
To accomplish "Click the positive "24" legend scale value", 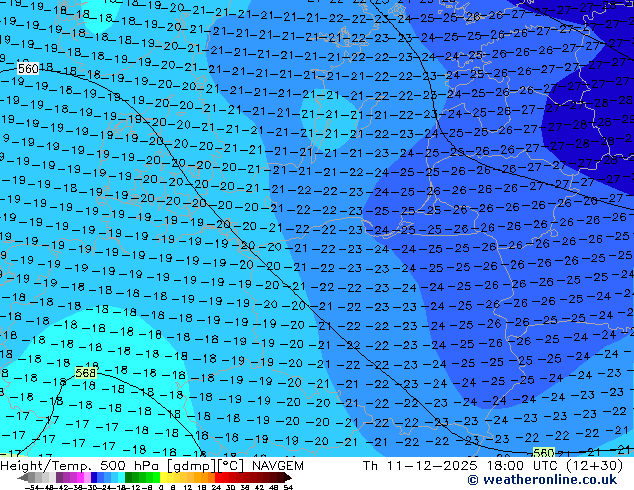I will point(216,488).
